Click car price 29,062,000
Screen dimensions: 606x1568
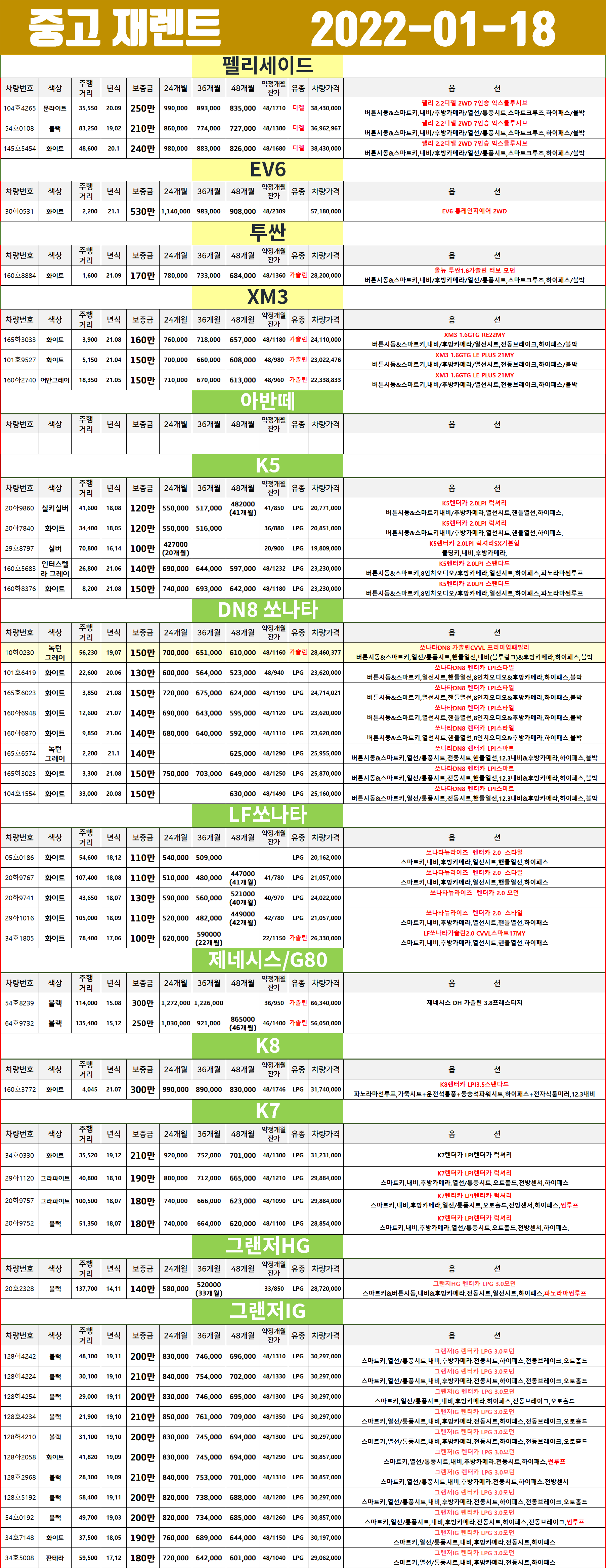point(326,1558)
